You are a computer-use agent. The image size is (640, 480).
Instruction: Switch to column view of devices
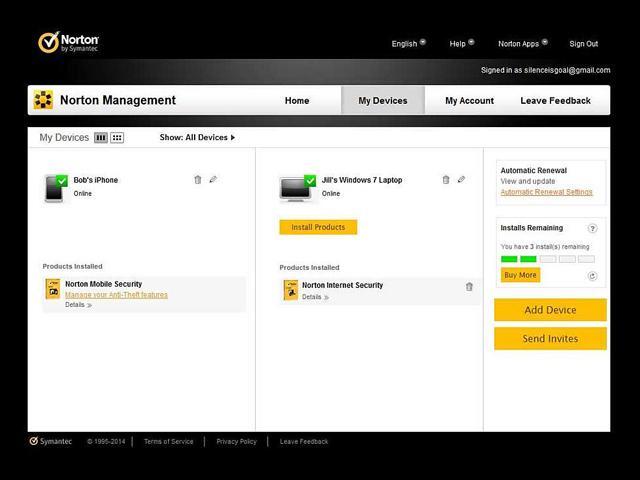pyautogui.click(x=101, y=138)
